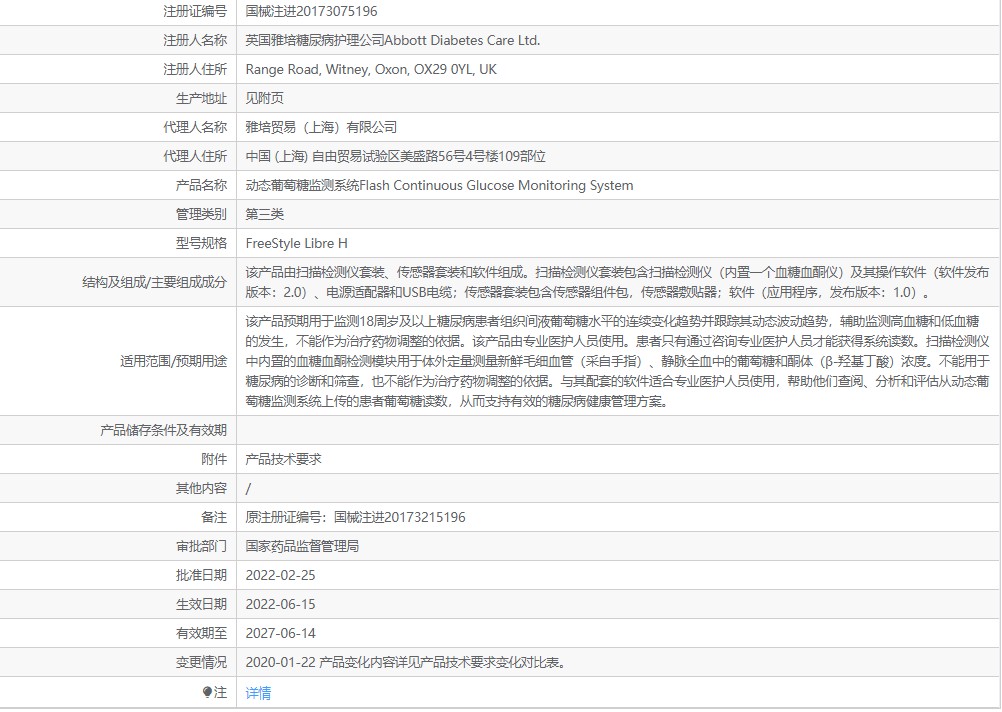Screen dimensions: 1002x712
Task: Select agent address 美盛路56号4号楼109部位
Action: pos(473,156)
